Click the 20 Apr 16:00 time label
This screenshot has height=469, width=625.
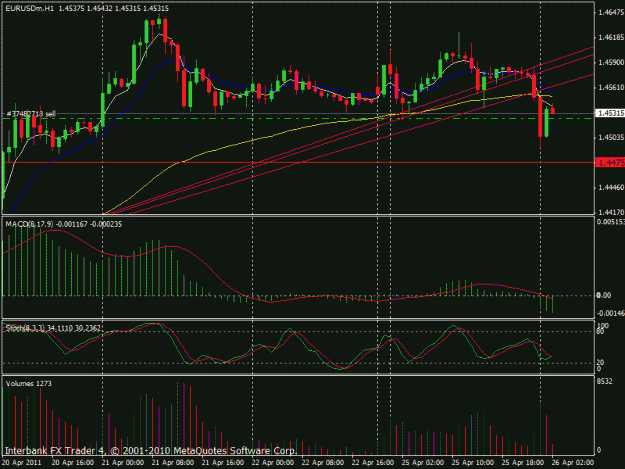[x=73, y=463]
